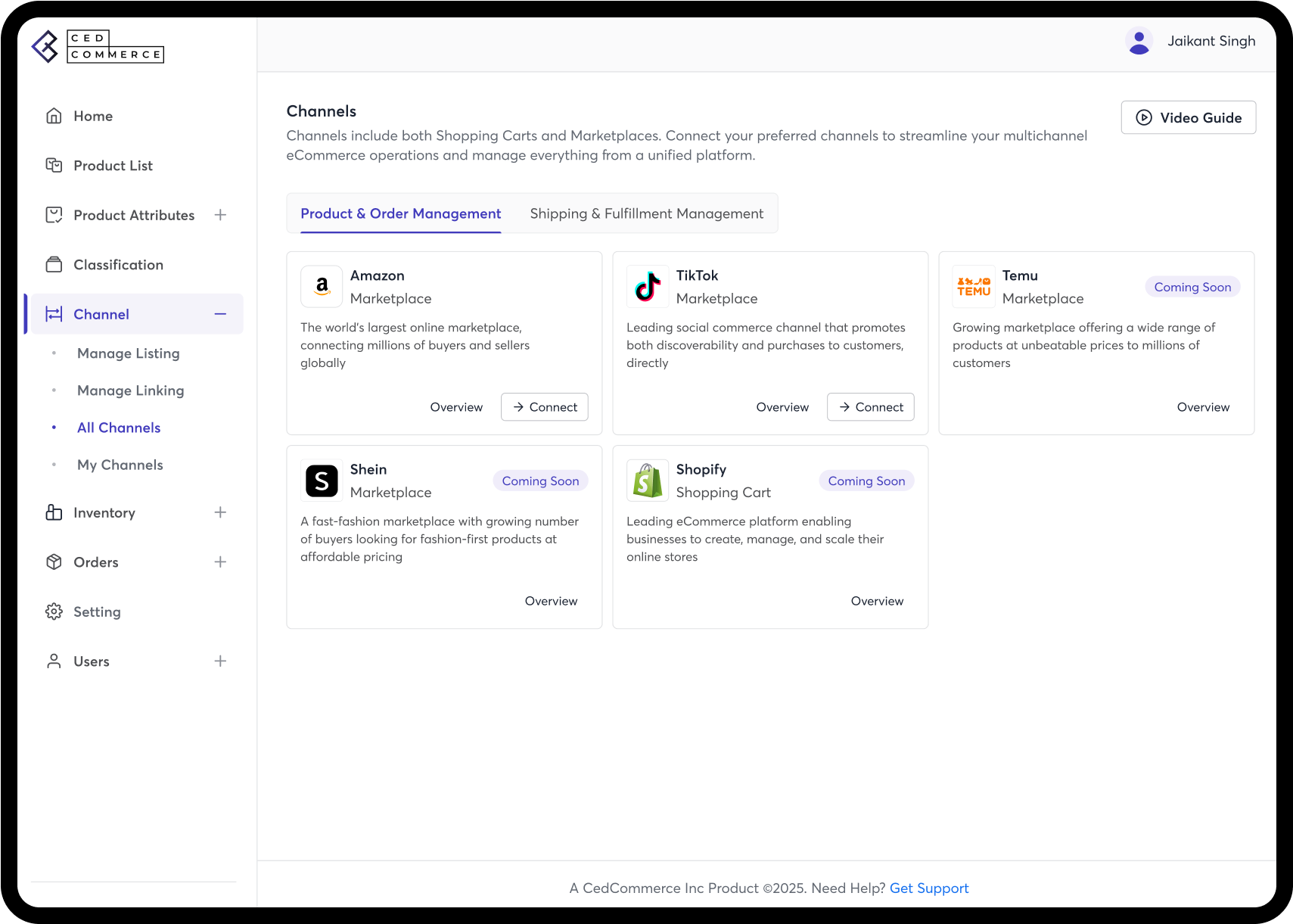Click the Classification icon

click(x=54, y=264)
